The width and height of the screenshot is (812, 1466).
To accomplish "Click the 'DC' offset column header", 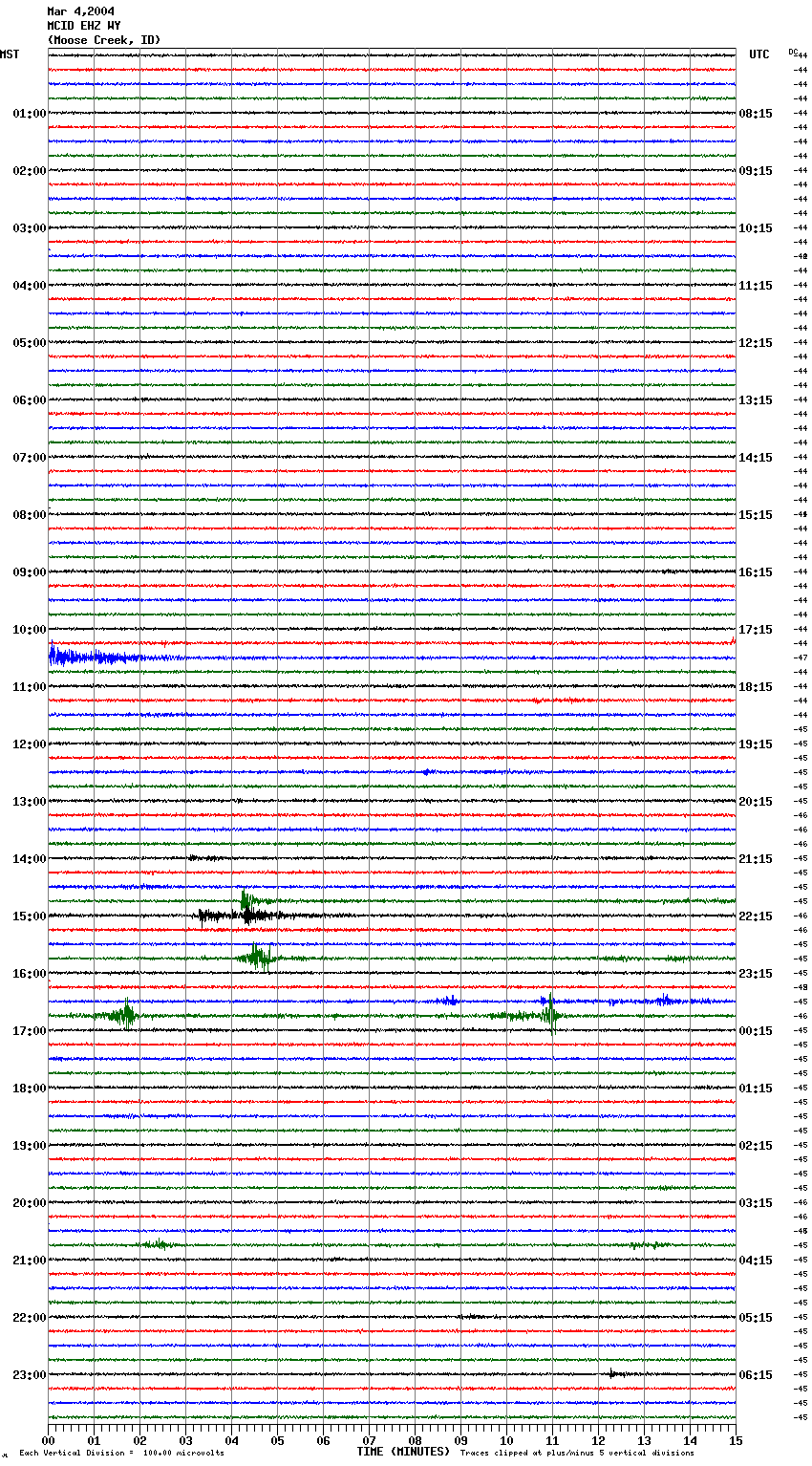I will tap(792, 52).
